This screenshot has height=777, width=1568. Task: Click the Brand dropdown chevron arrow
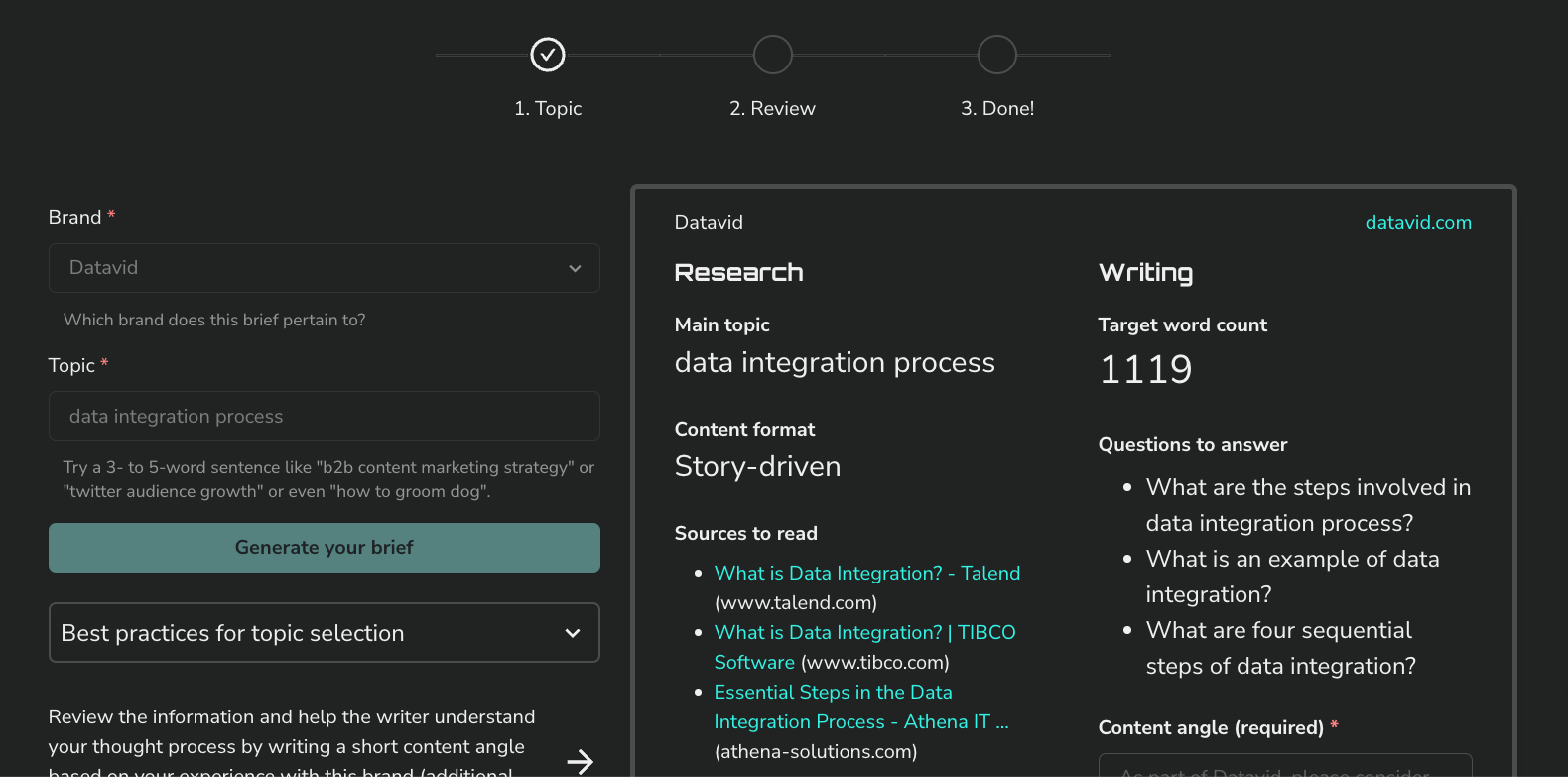(575, 268)
